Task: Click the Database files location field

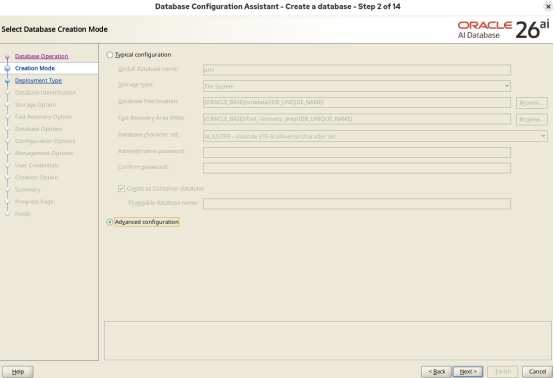Action: click(357, 102)
